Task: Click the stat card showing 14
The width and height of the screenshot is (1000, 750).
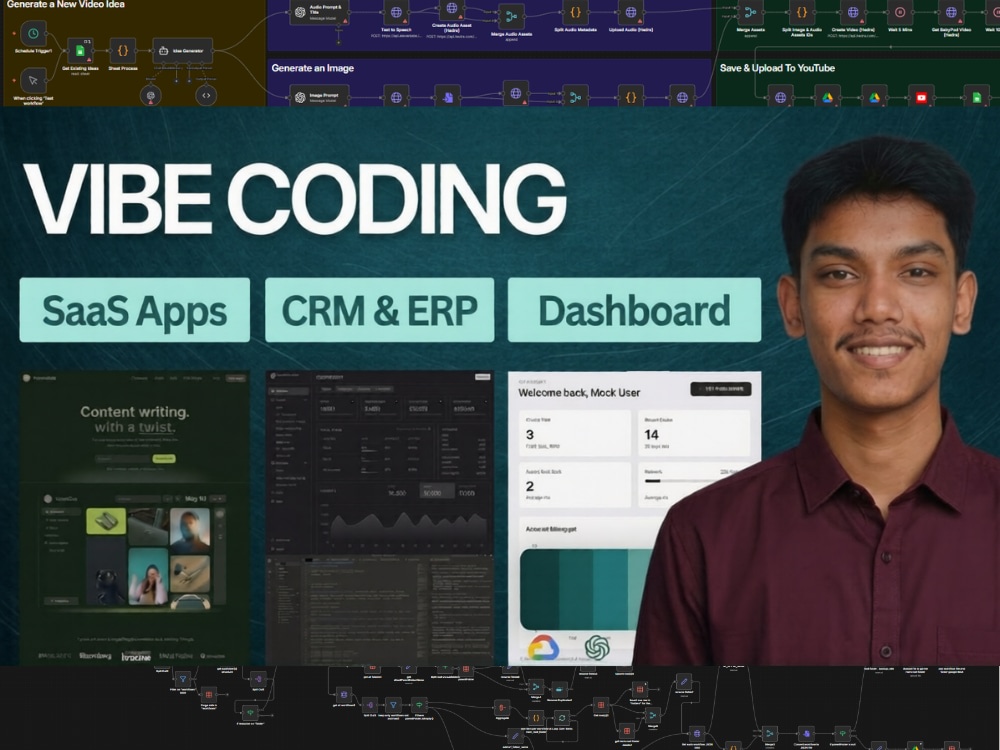Action: coord(694,432)
